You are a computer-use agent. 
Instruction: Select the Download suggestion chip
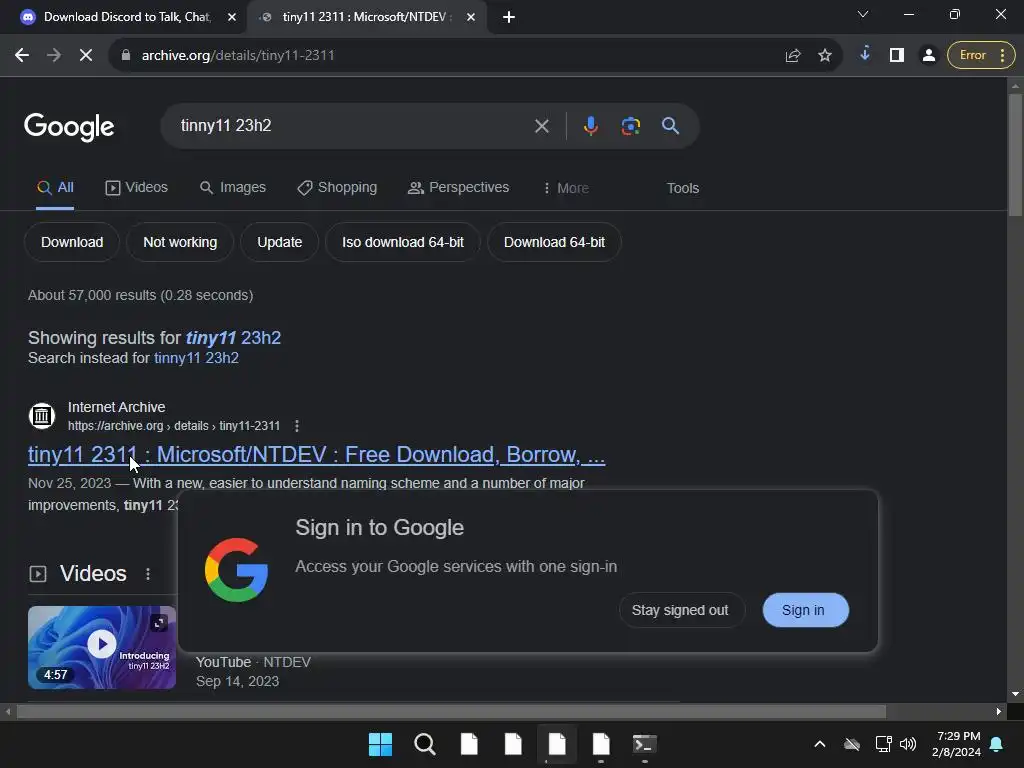pyautogui.click(x=72, y=242)
